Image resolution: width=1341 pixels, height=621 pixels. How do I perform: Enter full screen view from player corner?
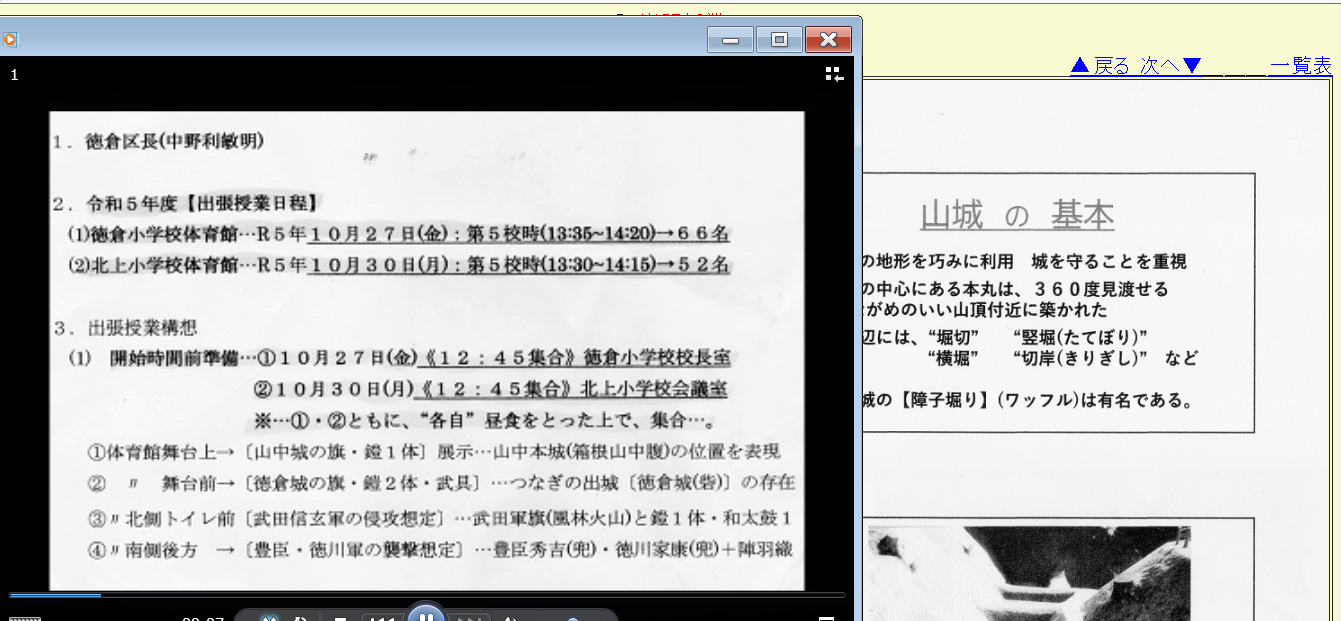click(x=826, y=619)
